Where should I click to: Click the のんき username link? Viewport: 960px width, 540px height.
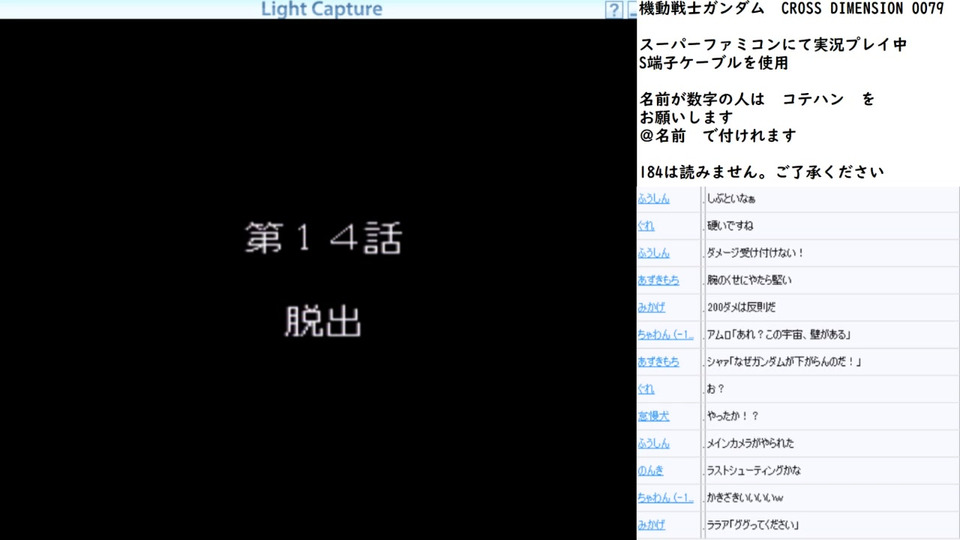point(650,471)
